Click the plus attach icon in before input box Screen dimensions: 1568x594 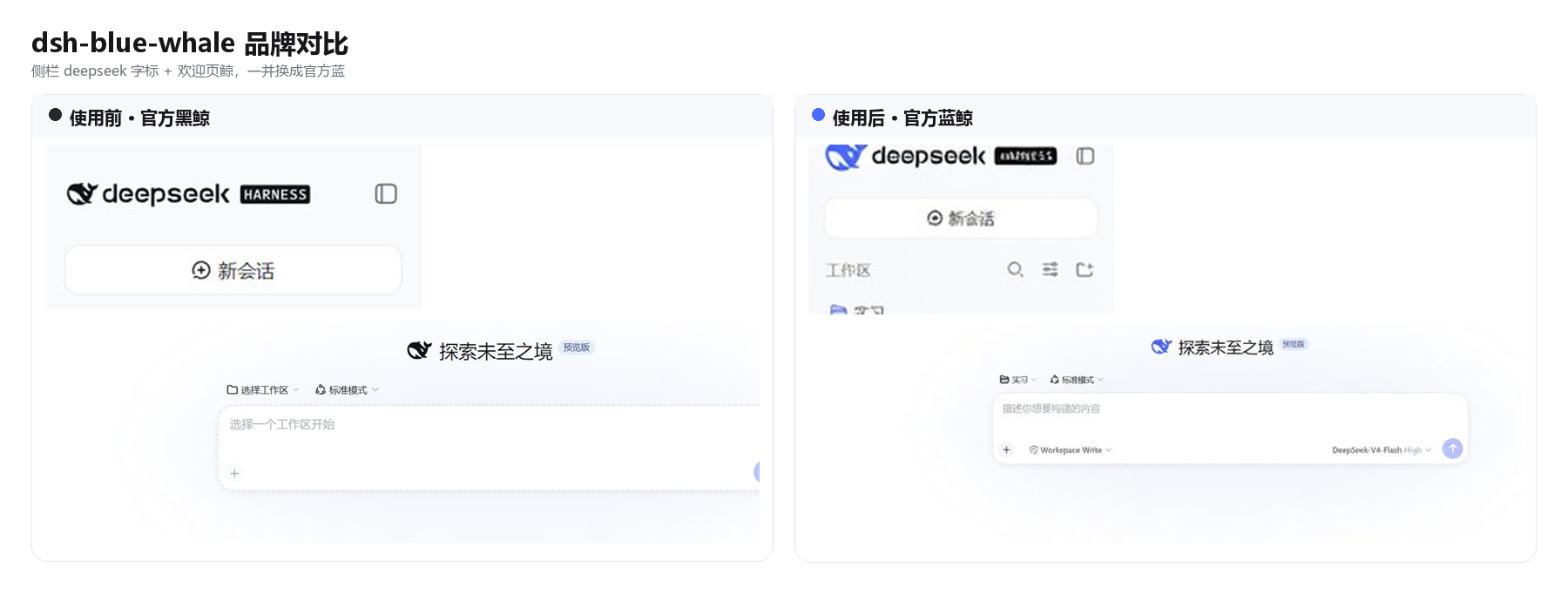point(234,473)
